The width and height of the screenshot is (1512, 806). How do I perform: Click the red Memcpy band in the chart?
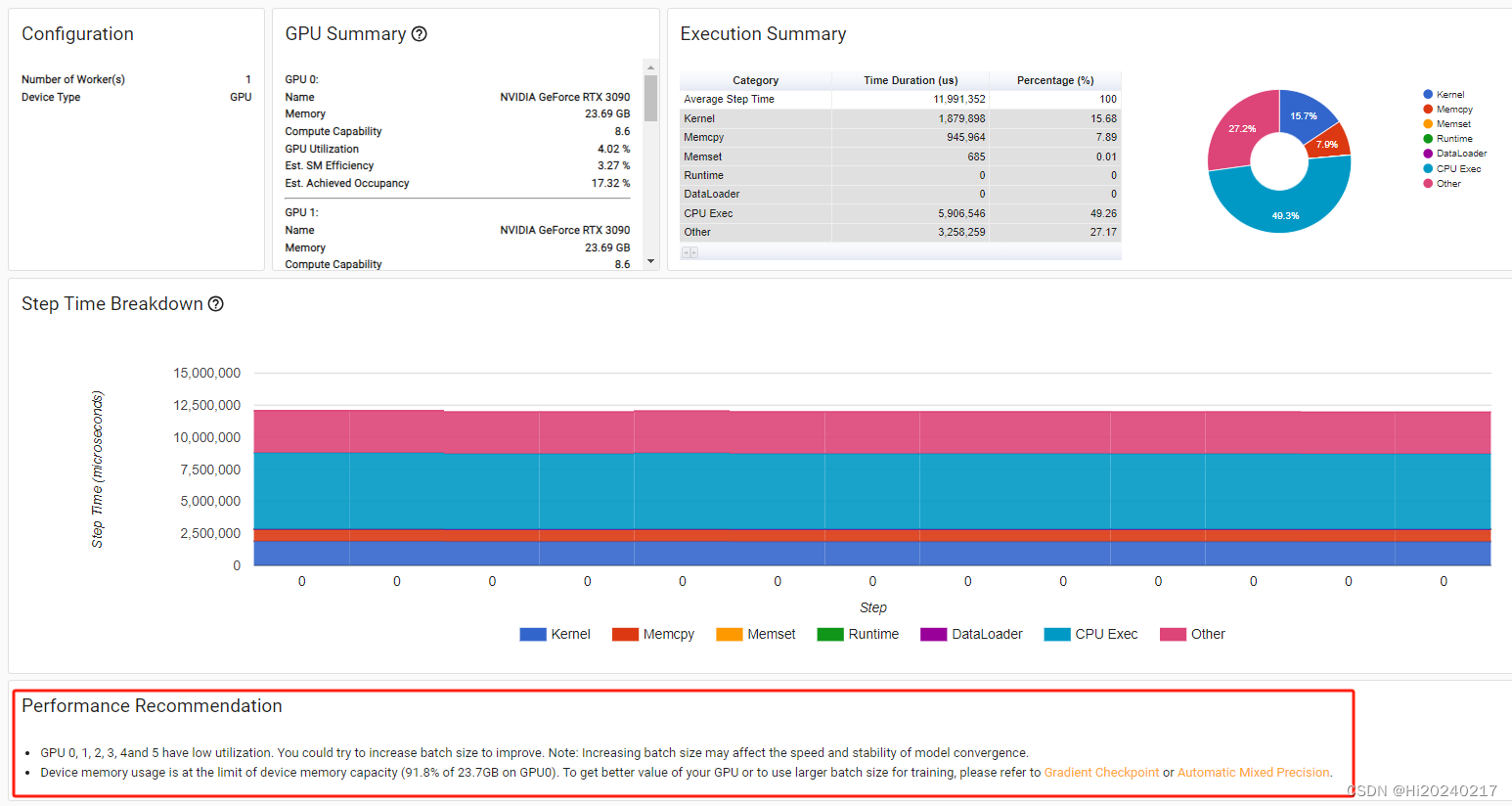coord(872,535)
